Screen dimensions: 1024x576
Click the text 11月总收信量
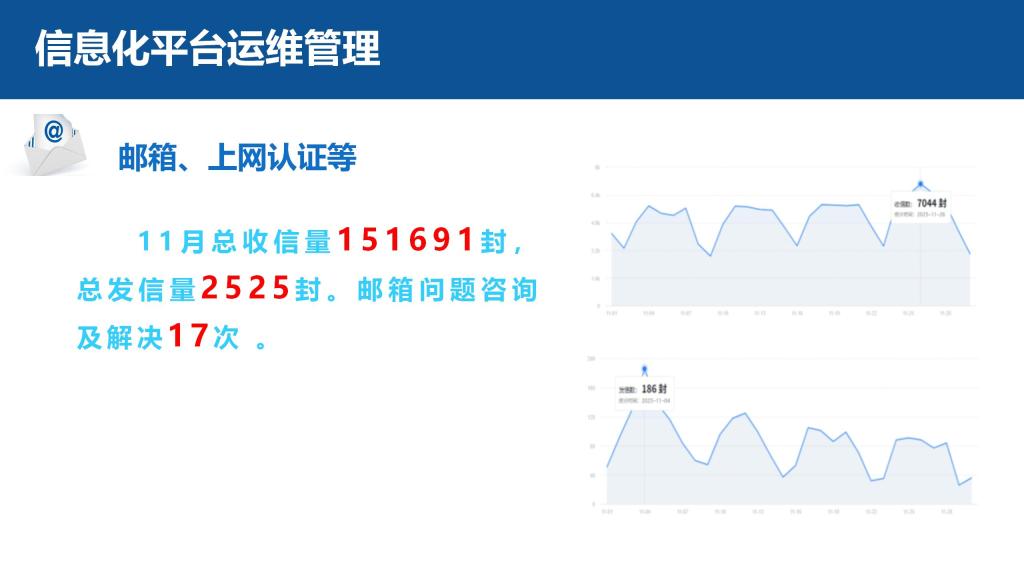click(233, 242)
